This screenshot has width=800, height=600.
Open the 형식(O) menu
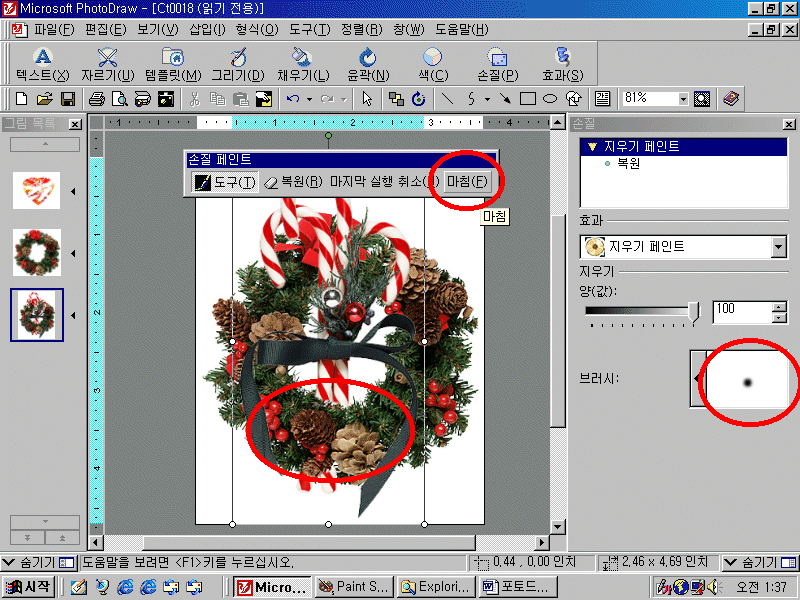(257, 30)
